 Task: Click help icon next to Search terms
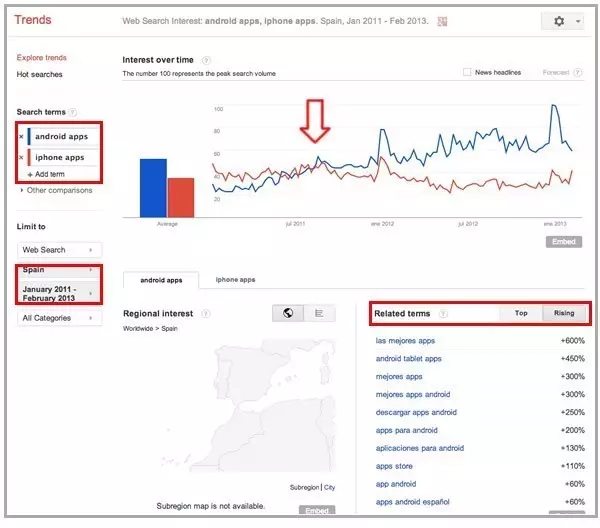tap(74, 112)
